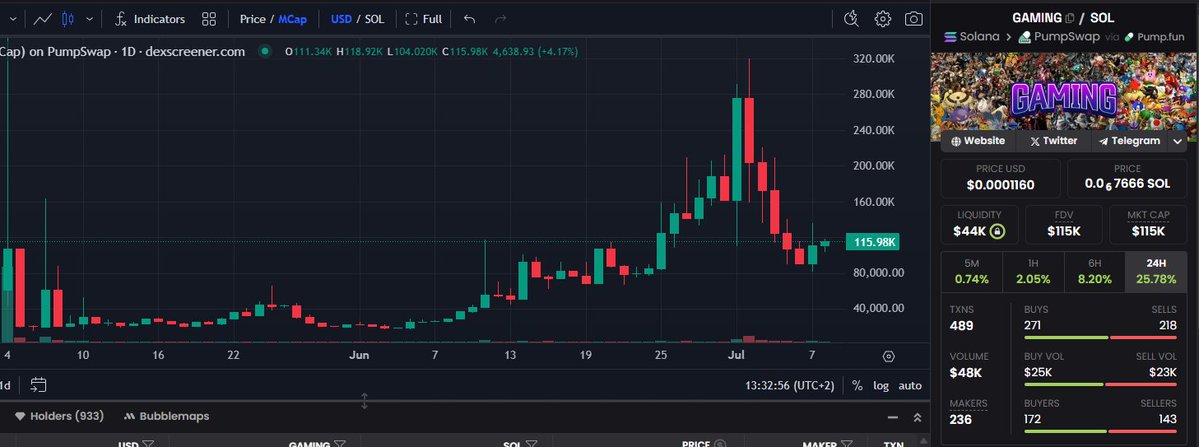Open chart settings gear icon
The height and width of the screenshot is (447, 1199).
(882, 19)
